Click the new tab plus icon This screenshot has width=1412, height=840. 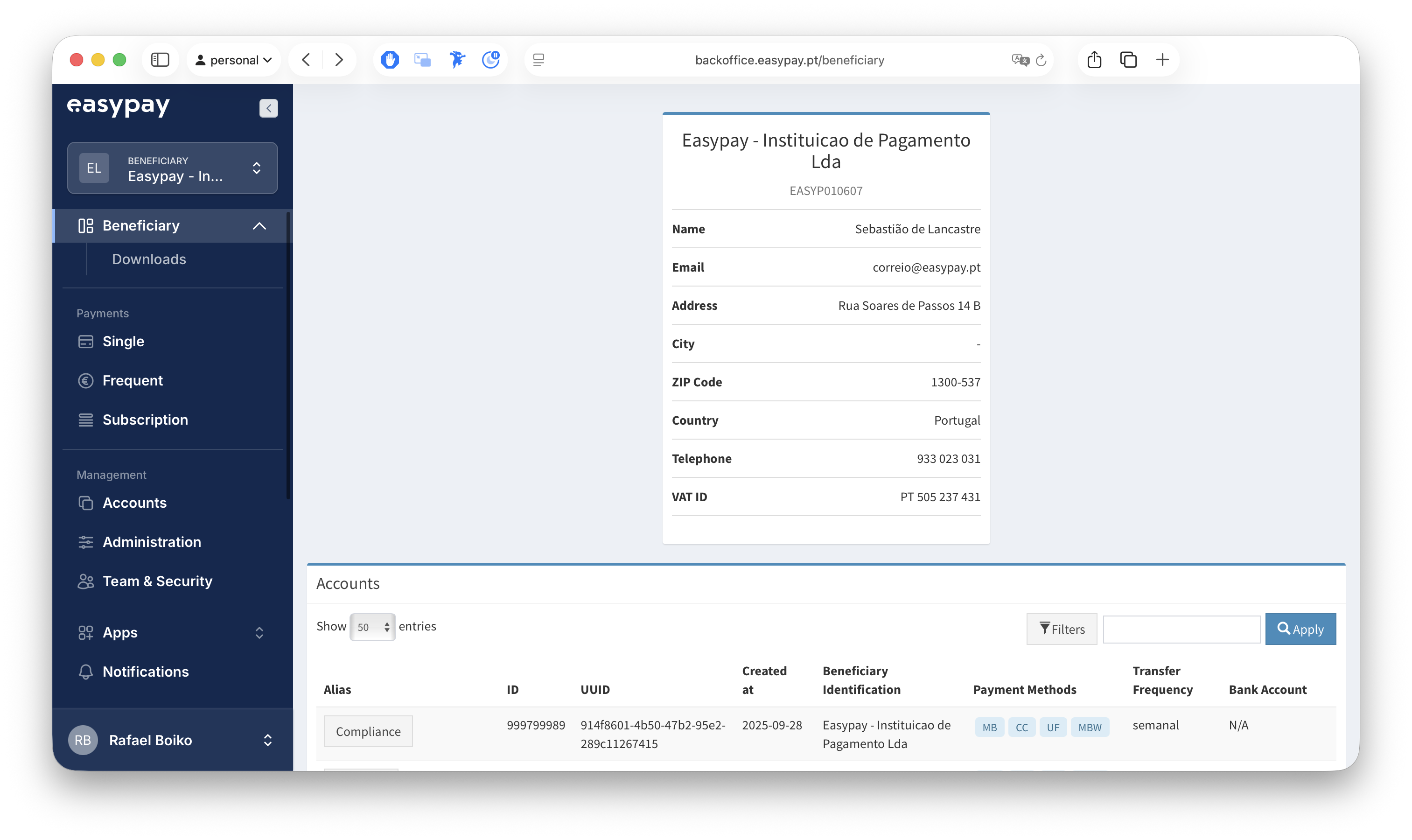point(1162,59)
